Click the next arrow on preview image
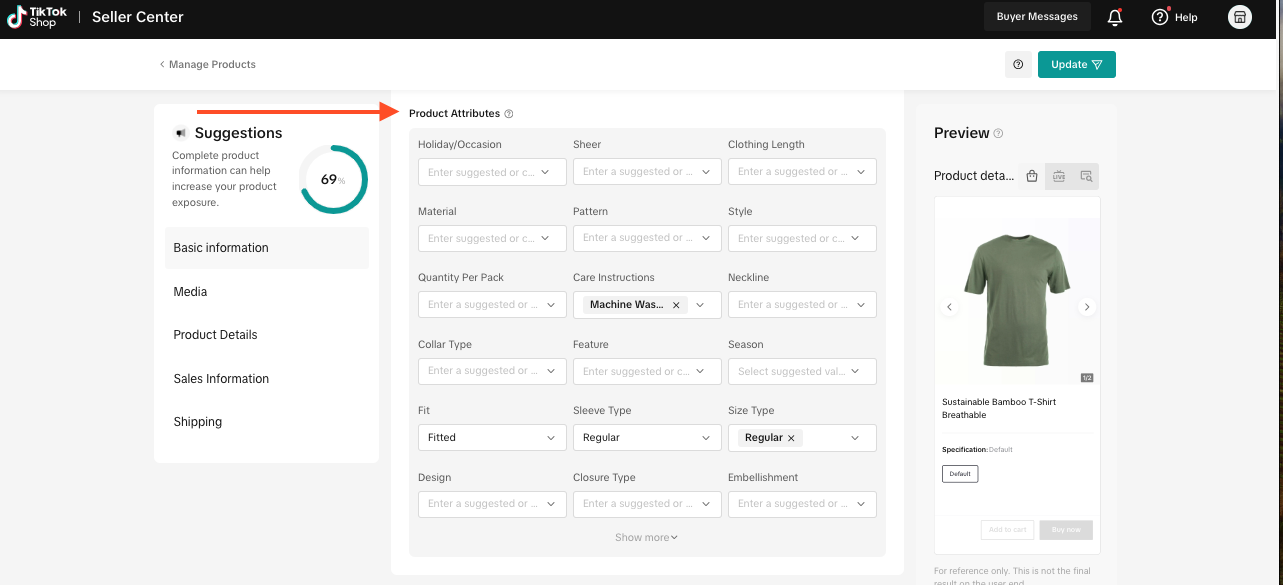 pyautogui.click(x=1086, y=307)
